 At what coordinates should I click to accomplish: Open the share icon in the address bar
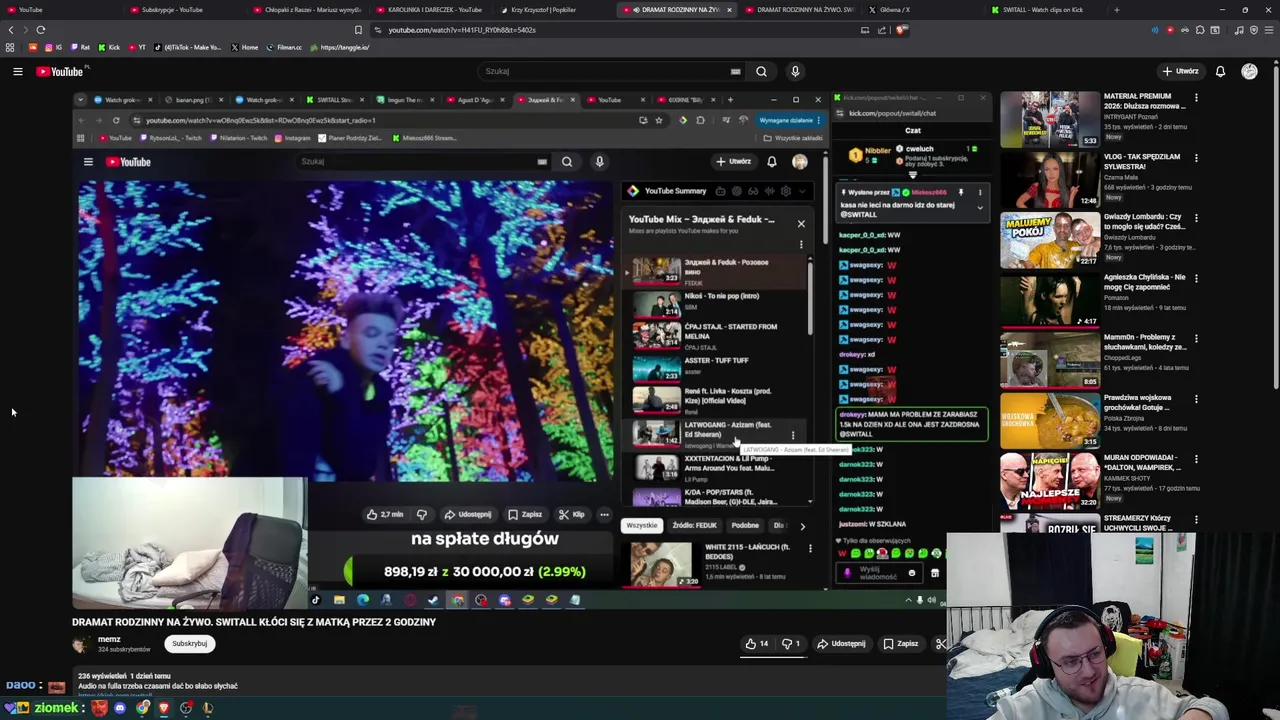(x=883, y=30)
